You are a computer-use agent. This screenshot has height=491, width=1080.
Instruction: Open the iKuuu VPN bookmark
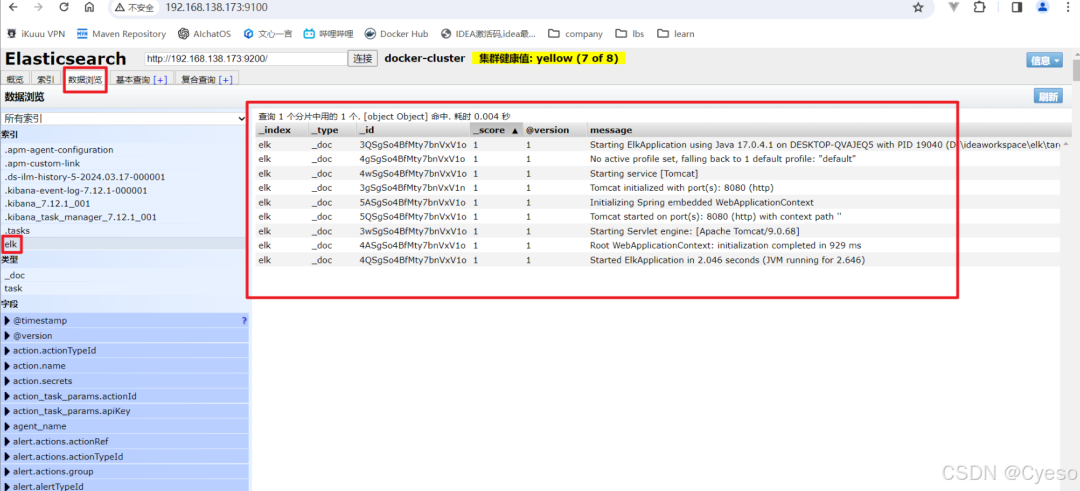tap(36, 34)
